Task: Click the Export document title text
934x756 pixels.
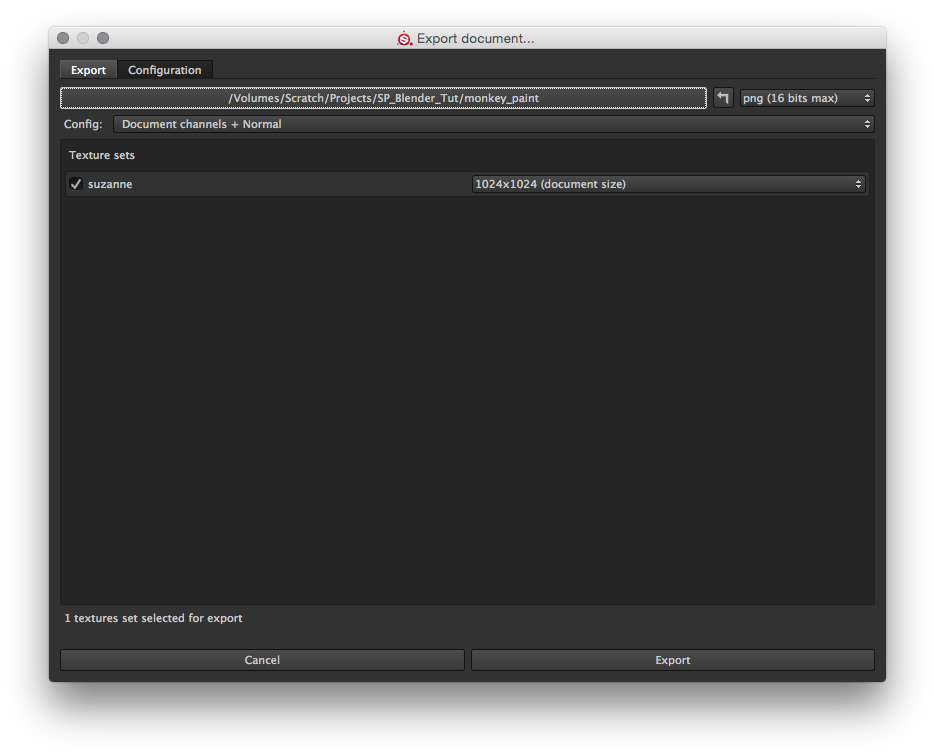Action: click(x=475, y=39)
